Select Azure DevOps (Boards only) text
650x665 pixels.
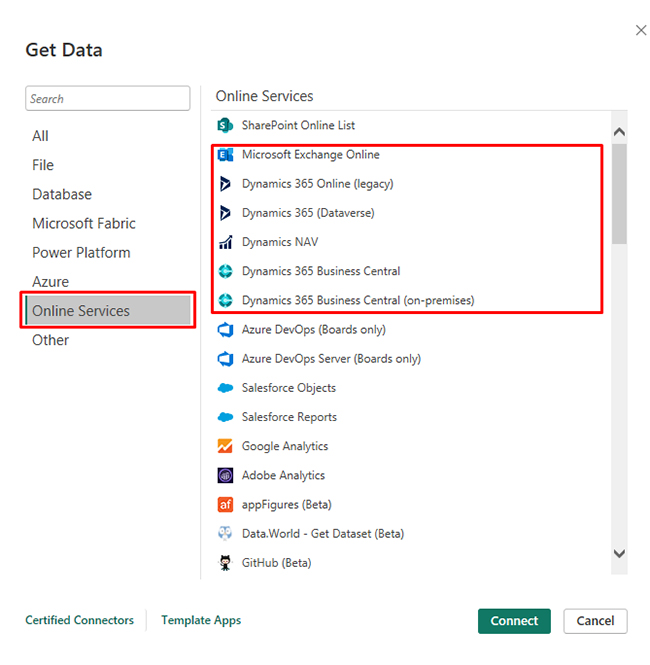click(x=314, y=330)
